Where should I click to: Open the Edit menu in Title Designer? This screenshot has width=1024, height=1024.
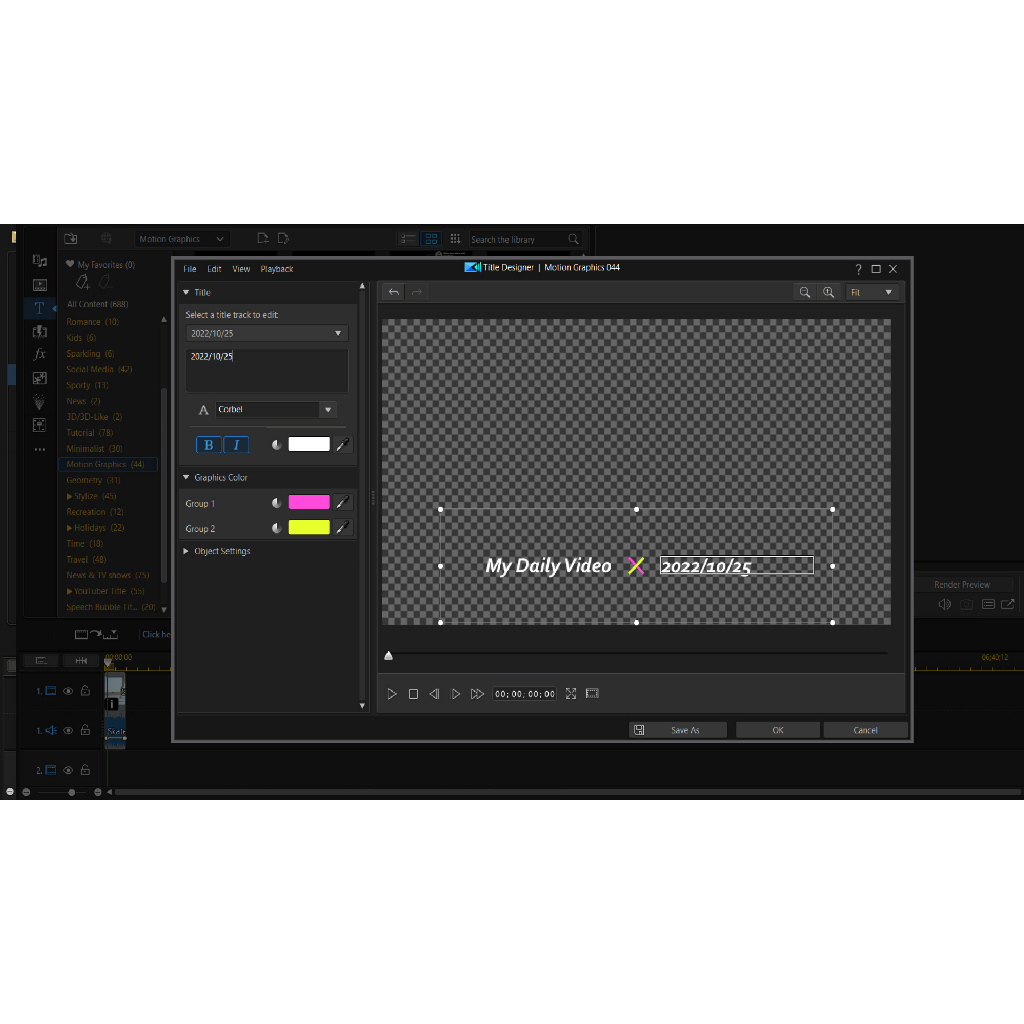pyautogui.click(x=214, y=269)
